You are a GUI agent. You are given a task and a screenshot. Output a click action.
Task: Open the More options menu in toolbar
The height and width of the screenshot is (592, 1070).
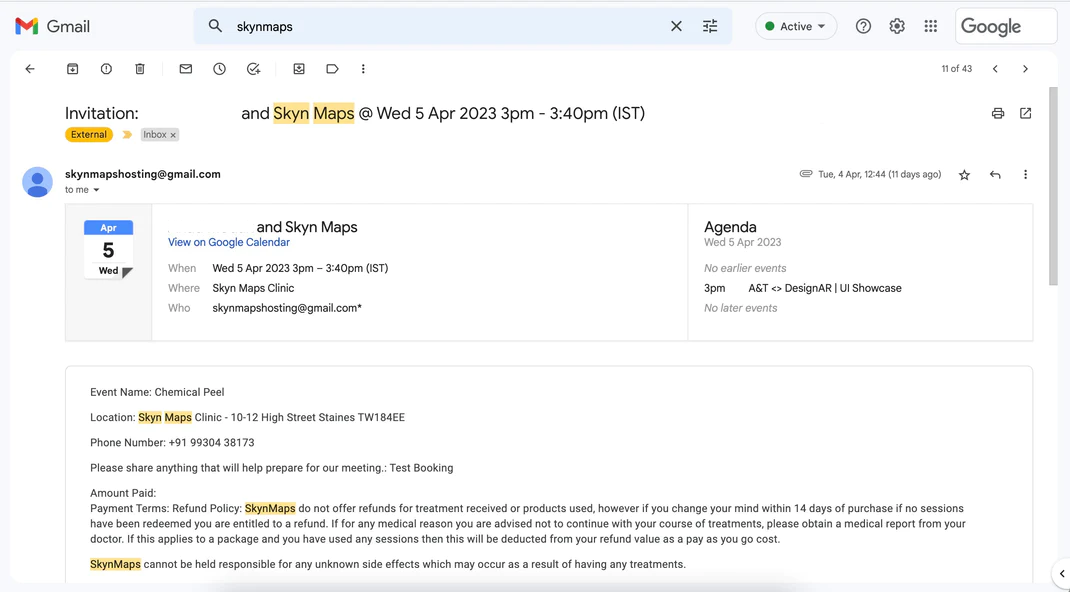click(363, 69)
